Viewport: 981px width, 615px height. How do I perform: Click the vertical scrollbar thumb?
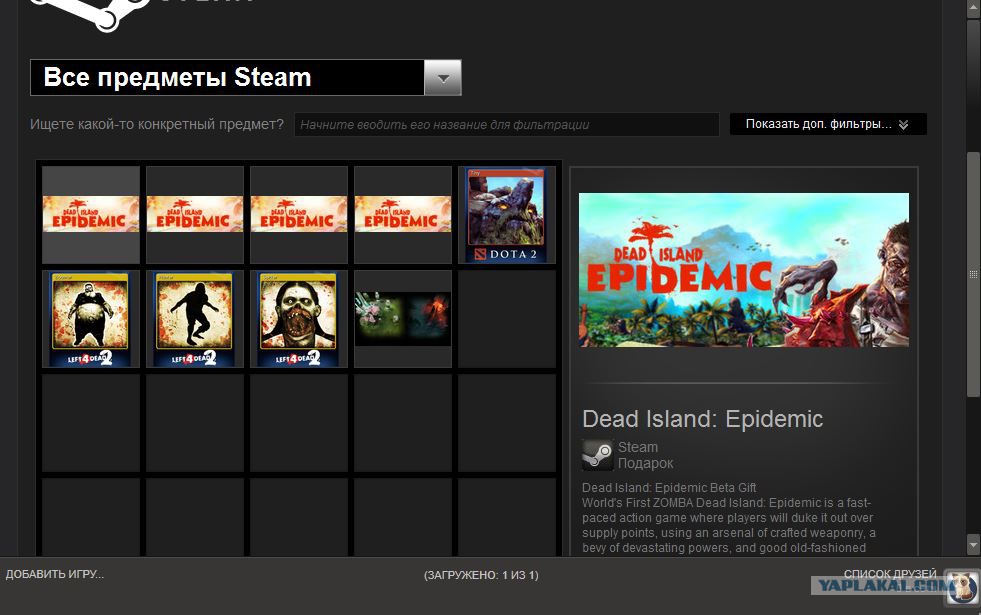coord(973,274)
